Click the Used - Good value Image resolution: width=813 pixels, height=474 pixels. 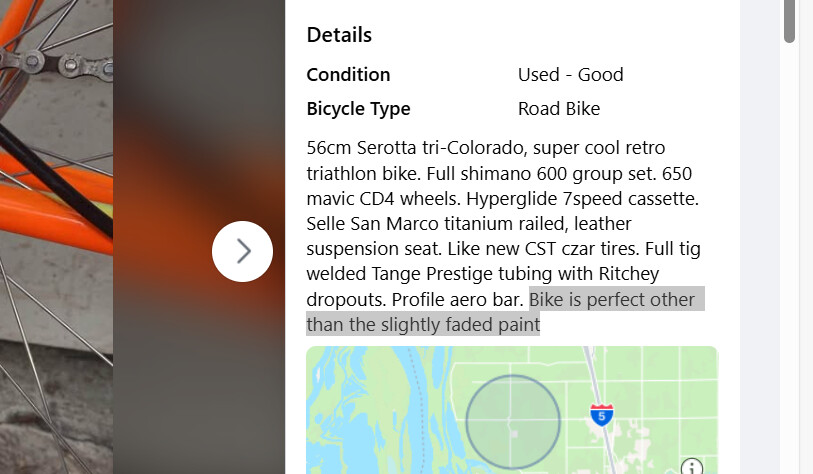click(570, 75)
